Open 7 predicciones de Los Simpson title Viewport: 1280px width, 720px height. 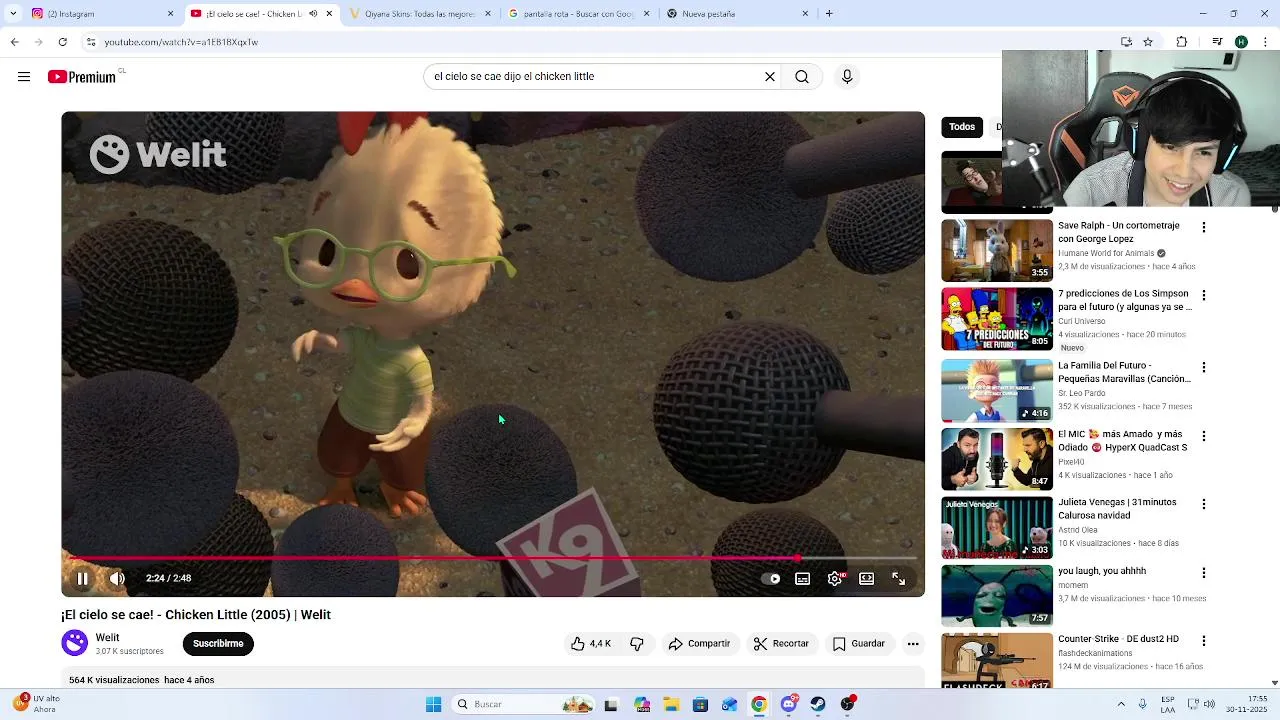(1125, 300)
